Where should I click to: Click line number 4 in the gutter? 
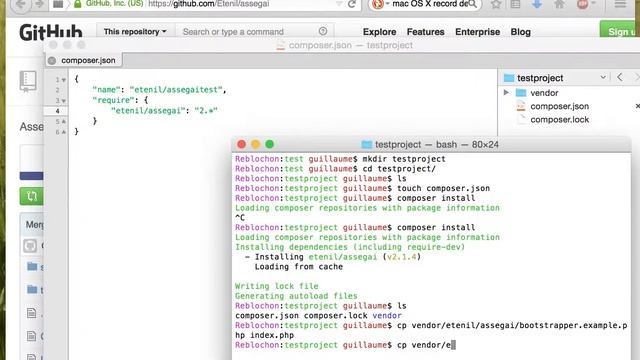pos(58,111)
